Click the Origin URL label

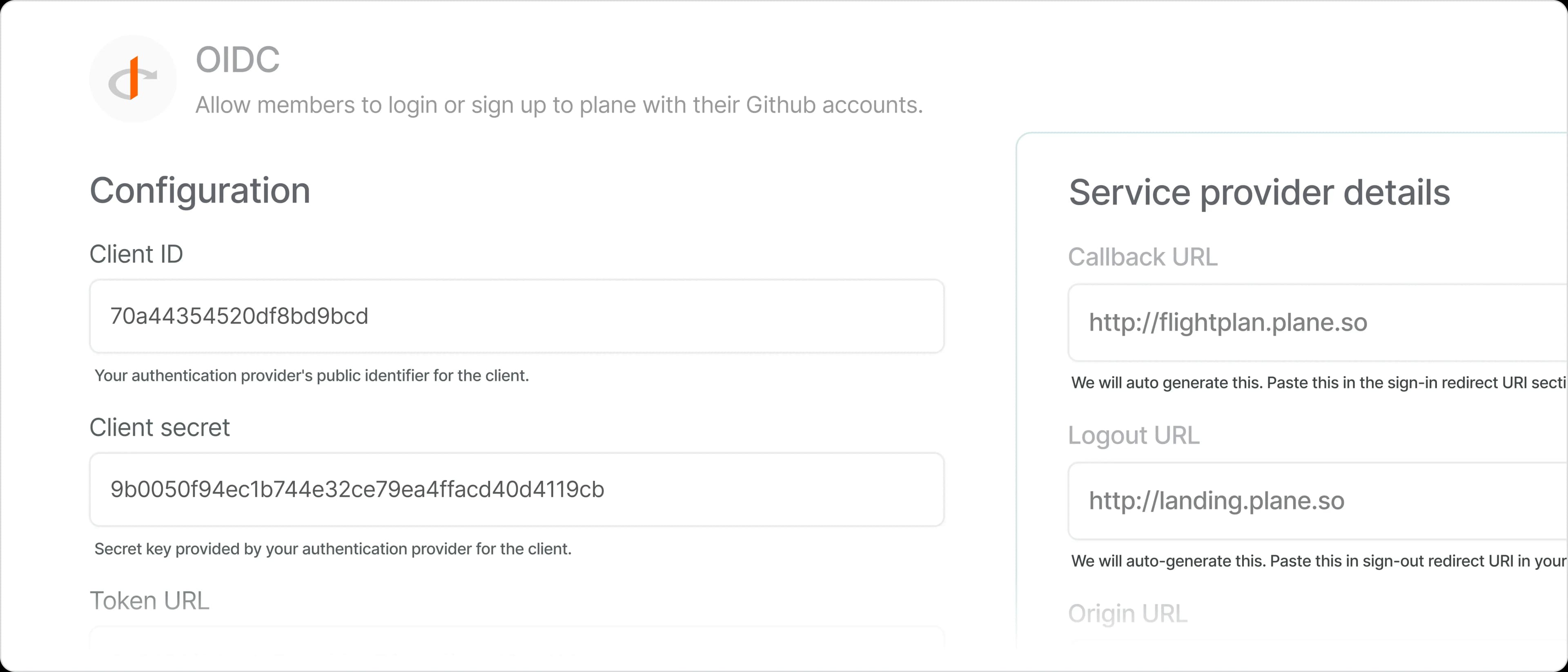[1127, 614]
